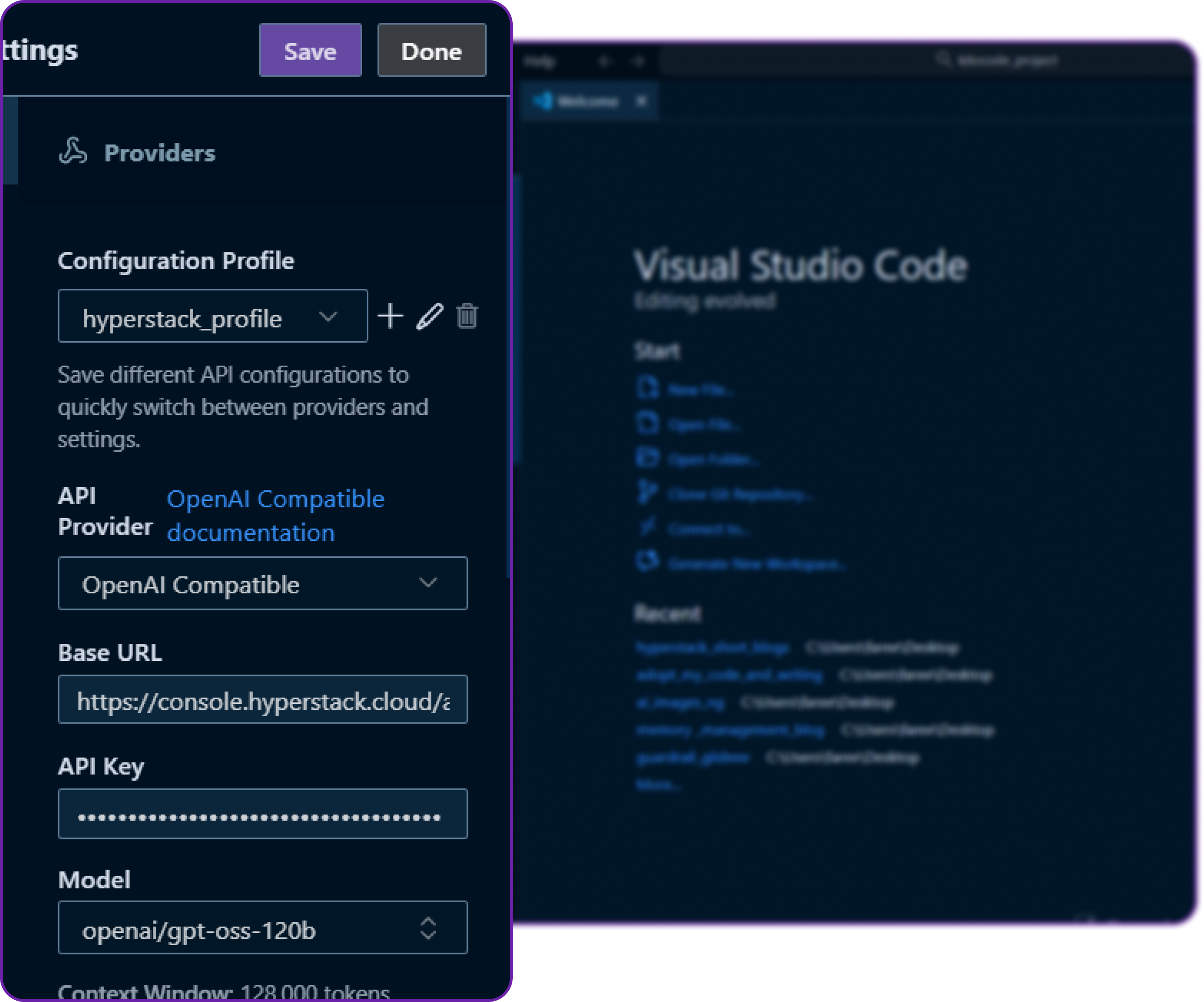This screenshot has width=1204, height=1002.
Task: Click the forward navigation arrow in VS Code
Action: click(638, 60)
